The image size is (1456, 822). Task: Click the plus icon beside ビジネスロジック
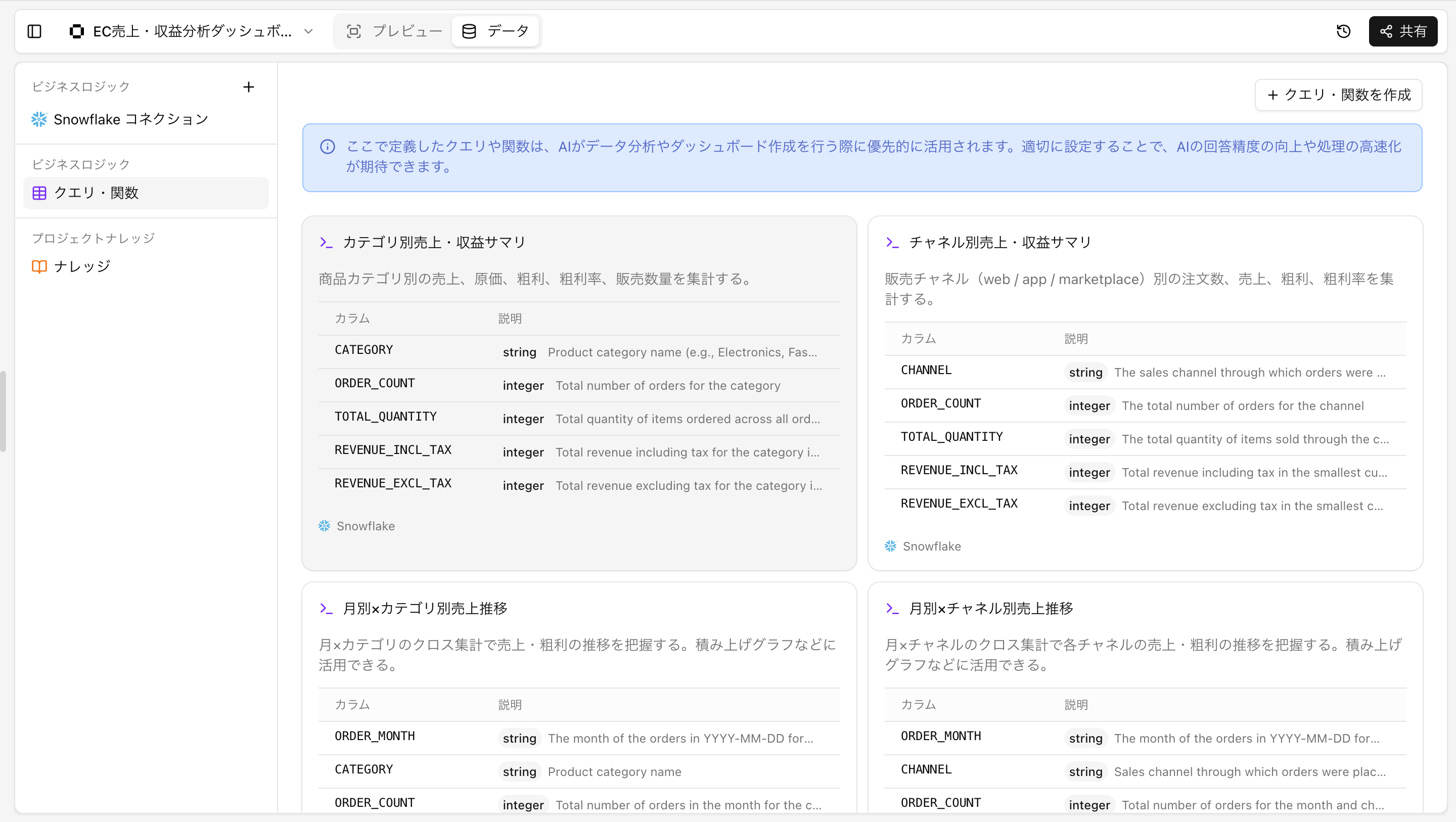click(248, 87)
